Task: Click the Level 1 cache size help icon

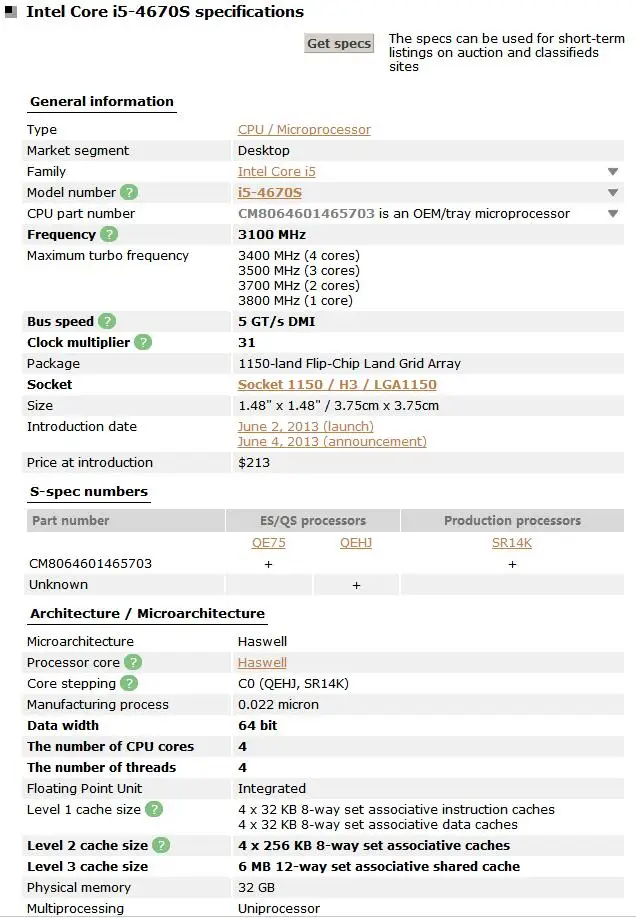Action: [154, 810]
